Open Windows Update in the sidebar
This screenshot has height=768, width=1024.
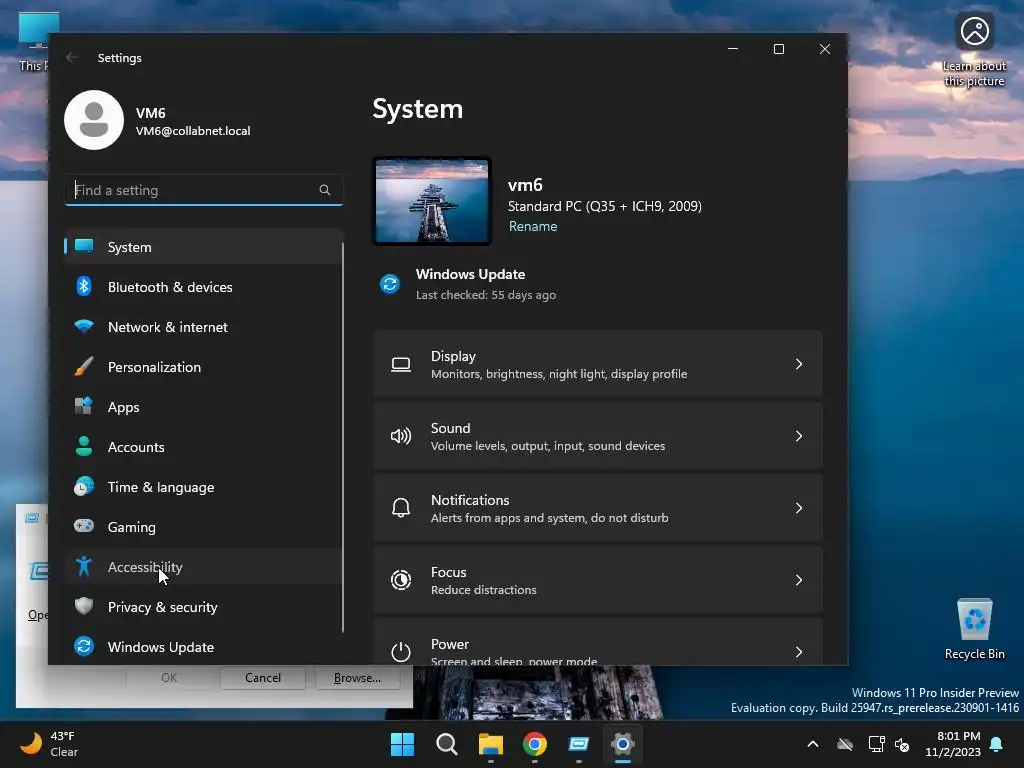click(x=203, y=647)
